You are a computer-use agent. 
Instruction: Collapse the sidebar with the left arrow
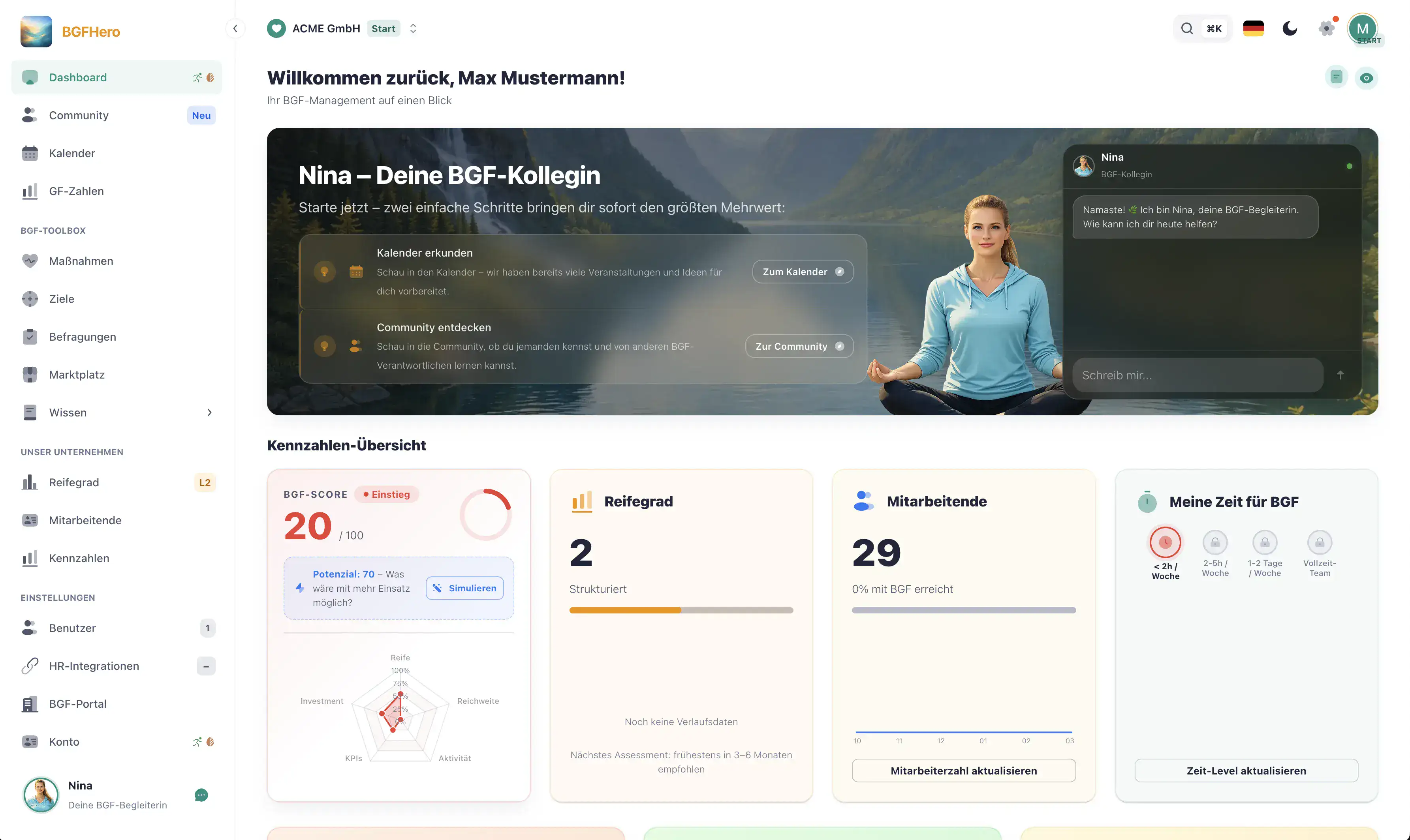coord(235,28)
